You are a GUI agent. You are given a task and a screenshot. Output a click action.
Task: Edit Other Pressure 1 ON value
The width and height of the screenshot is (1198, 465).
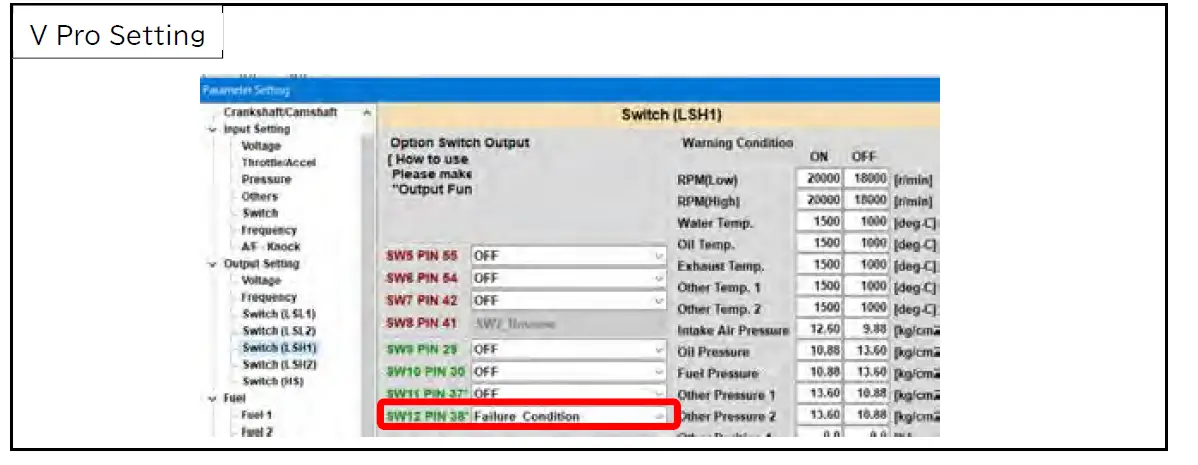pos(819,394)
